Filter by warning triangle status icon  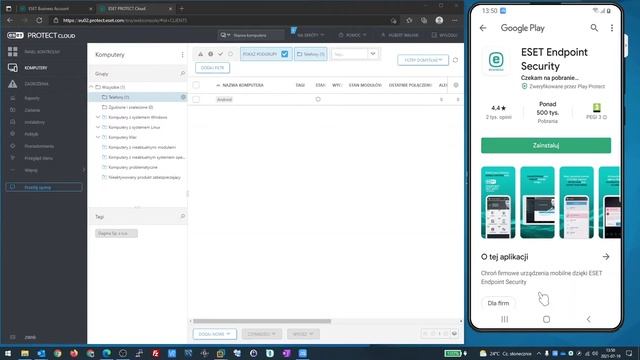[200, 54]
